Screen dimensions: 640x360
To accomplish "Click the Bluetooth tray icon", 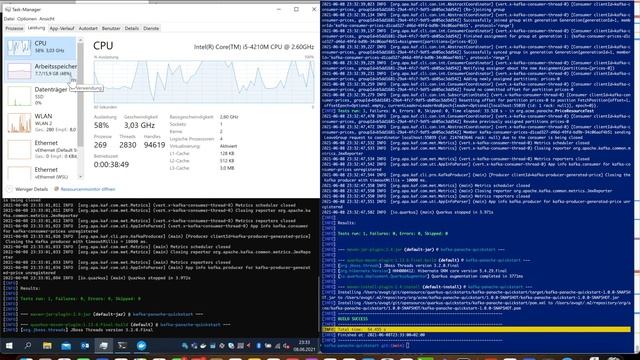I will pyautogui.click(x=259, y=346).
